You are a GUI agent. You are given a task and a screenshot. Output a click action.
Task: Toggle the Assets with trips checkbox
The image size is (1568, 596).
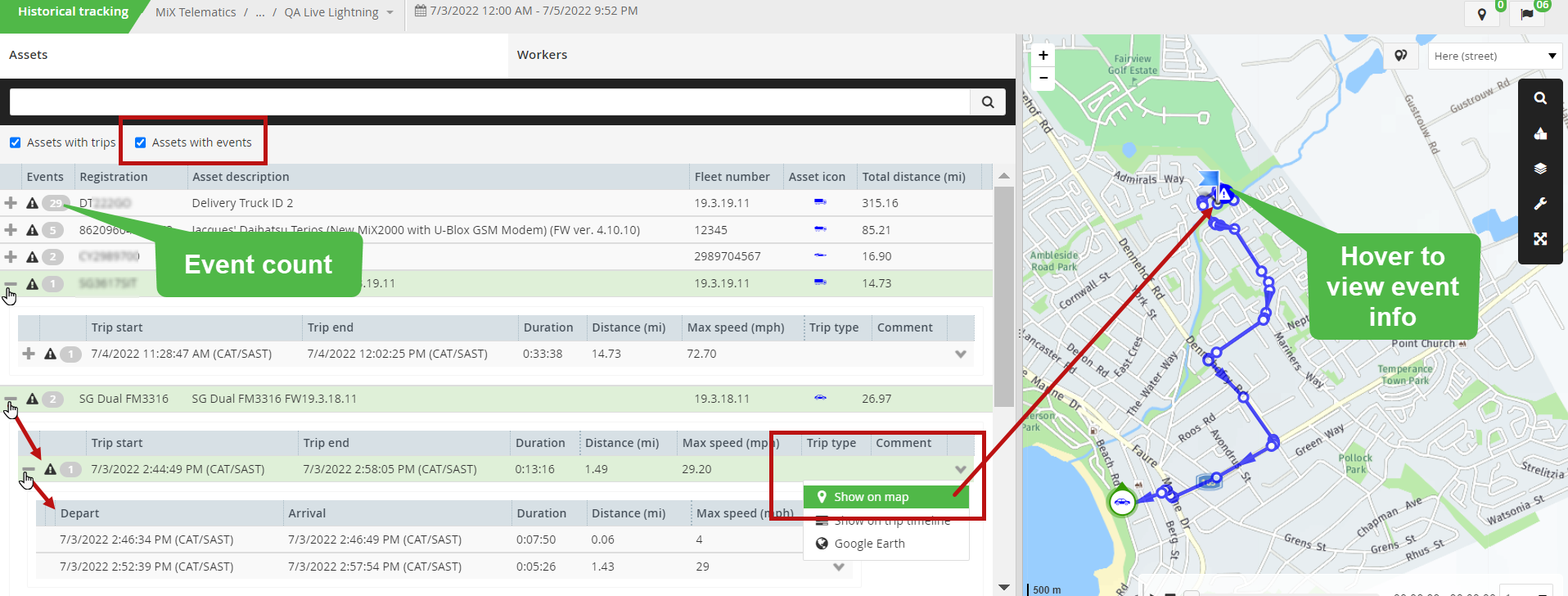click(x=15, y=142)
